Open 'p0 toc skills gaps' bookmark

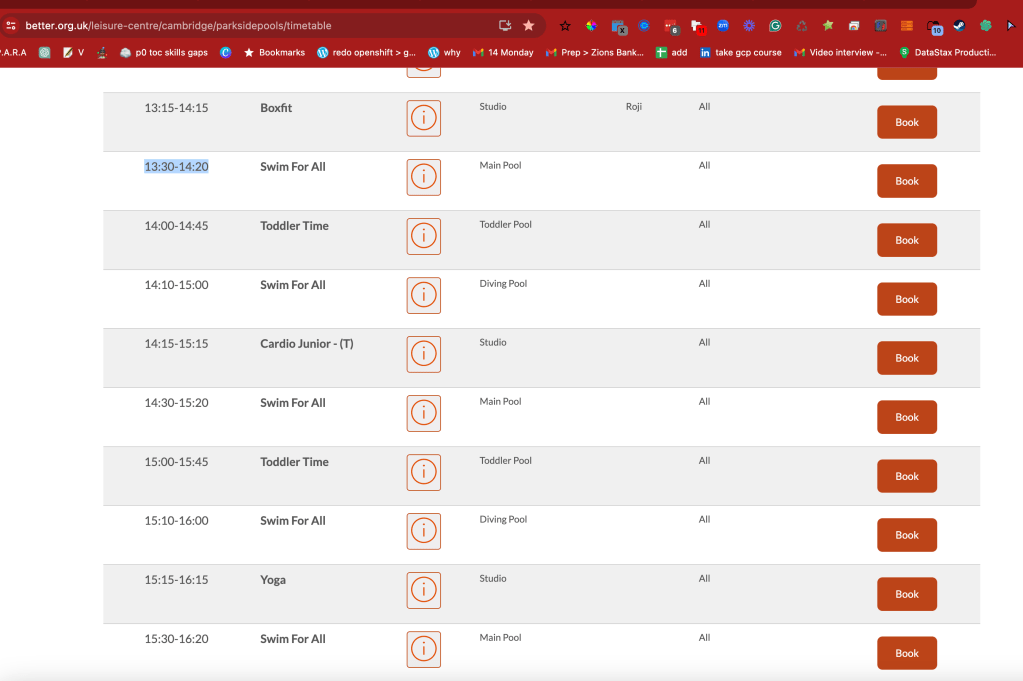click(164, 52)
